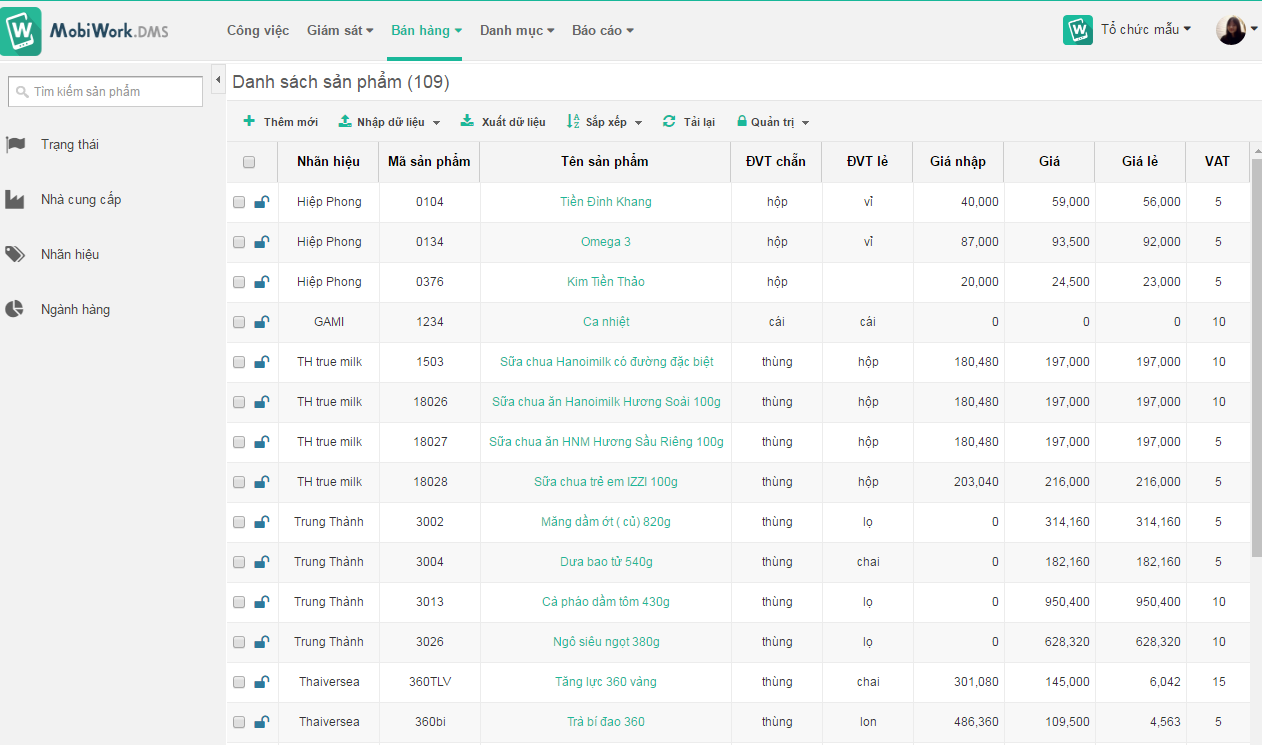
Task: Click the Nhãn hiệu tags icon
Action: pyautogui.click(x=15, y=255)
